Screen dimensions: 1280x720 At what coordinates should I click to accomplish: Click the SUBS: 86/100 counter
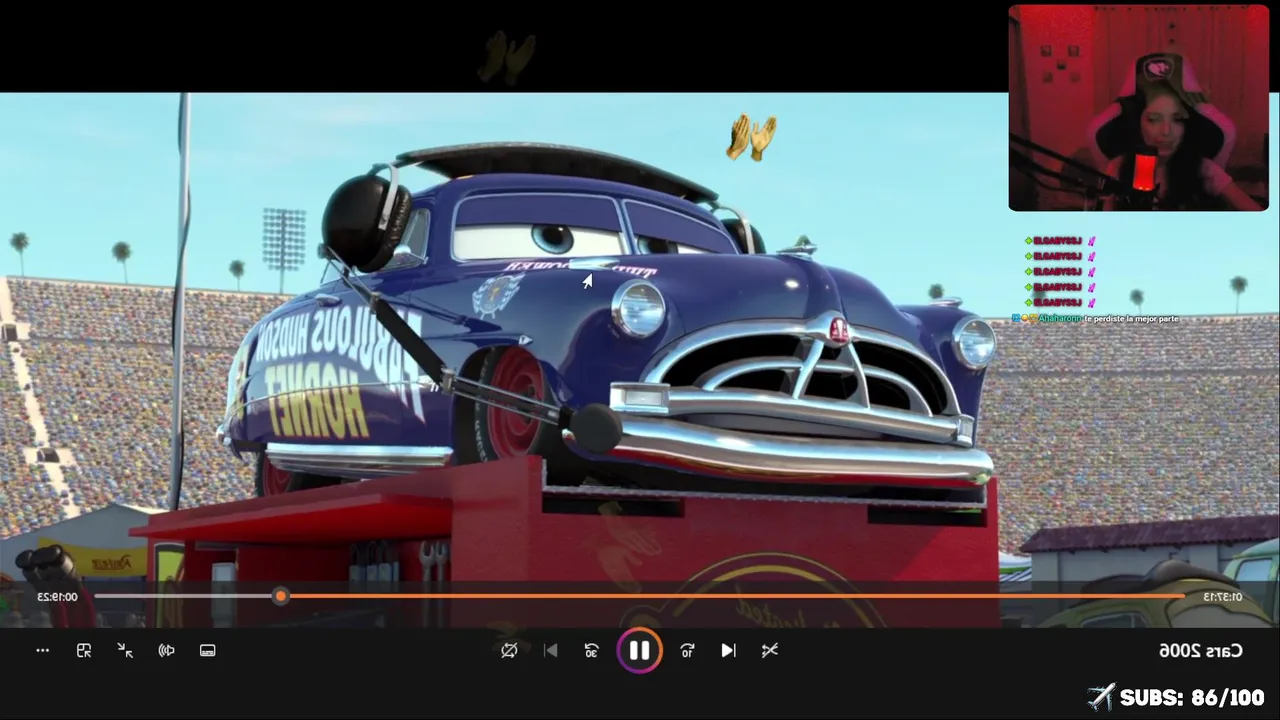pos(1192,697)
